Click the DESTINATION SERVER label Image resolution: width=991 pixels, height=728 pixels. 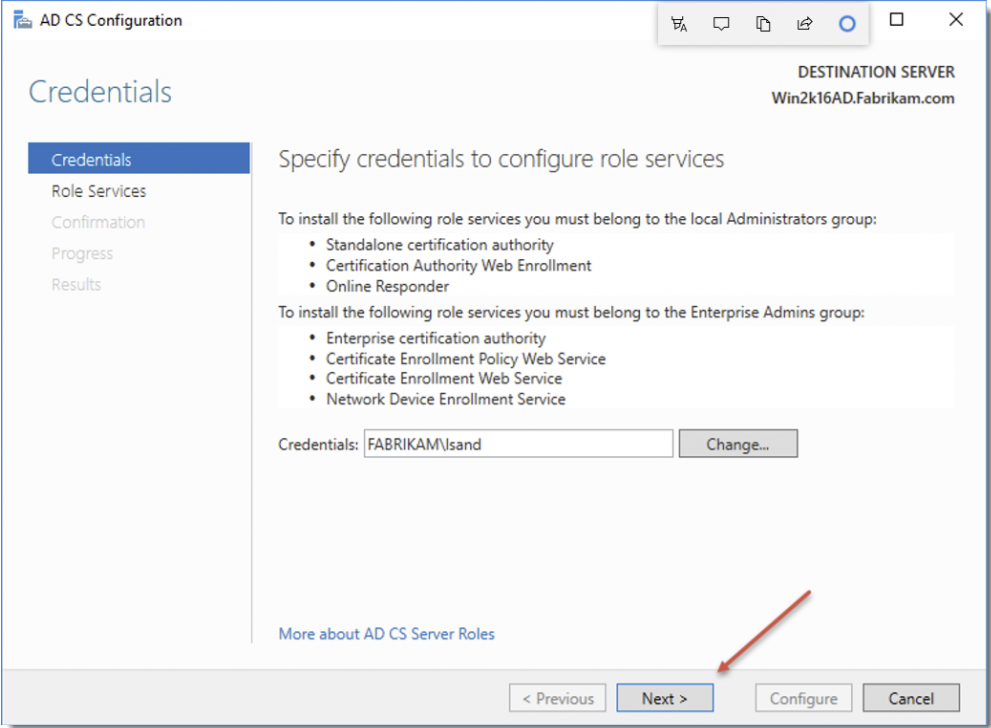click(x=876, y=72)
